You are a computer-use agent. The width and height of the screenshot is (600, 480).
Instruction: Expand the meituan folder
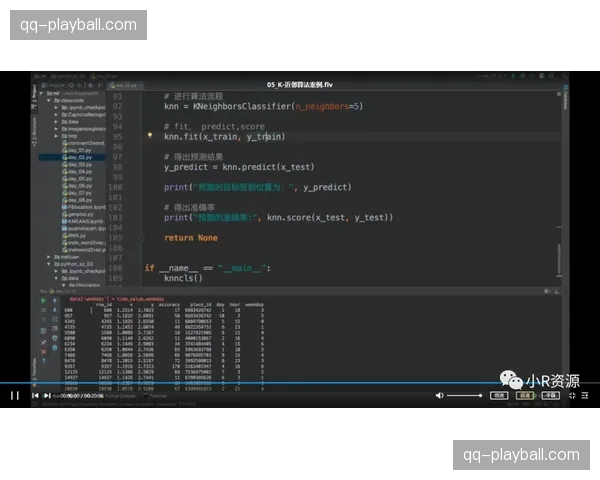(x=49, y=256)
